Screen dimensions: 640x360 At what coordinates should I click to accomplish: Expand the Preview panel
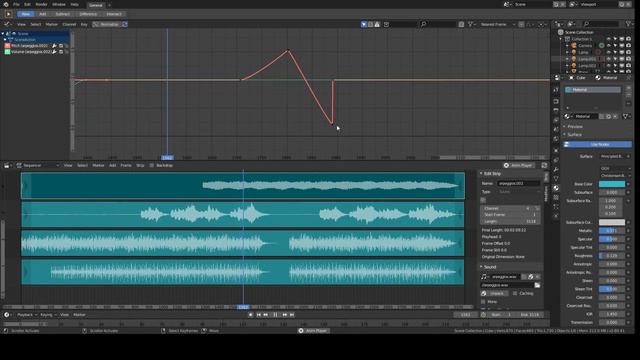click(x=575, y=127)
